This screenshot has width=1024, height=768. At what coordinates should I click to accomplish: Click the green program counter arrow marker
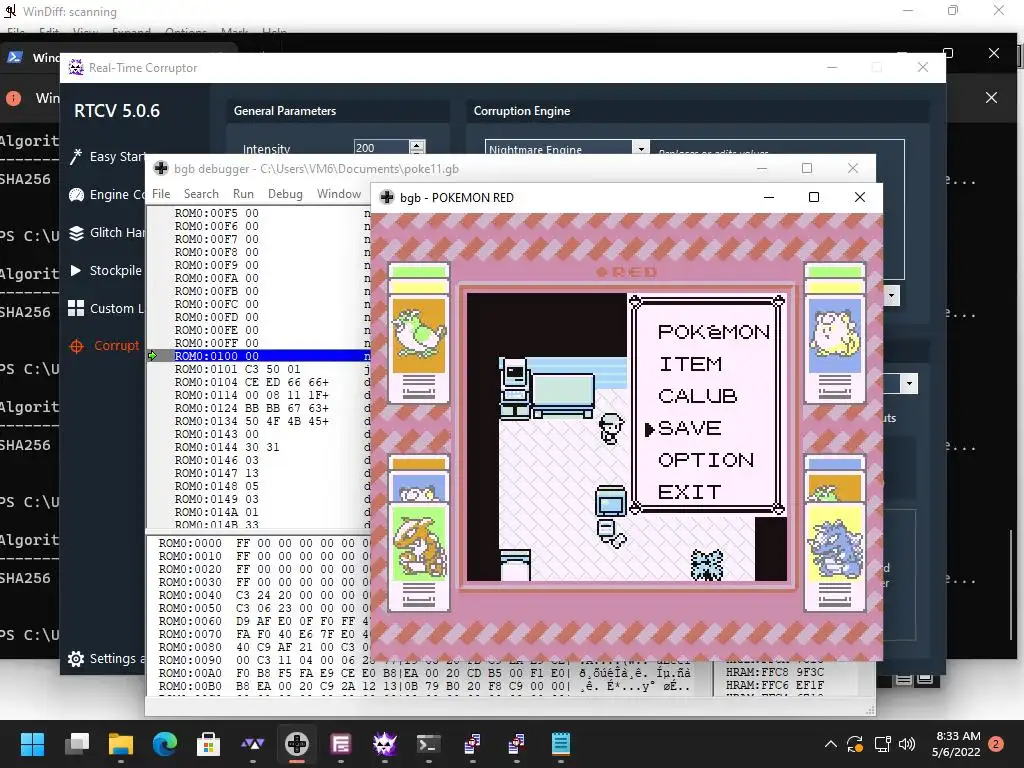(153, 356)
